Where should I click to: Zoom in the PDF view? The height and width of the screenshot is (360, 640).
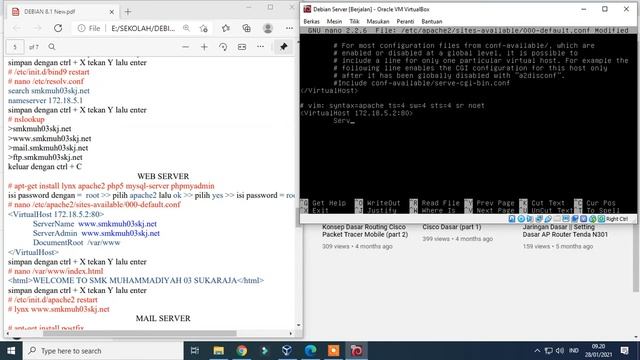click(204, 47)
